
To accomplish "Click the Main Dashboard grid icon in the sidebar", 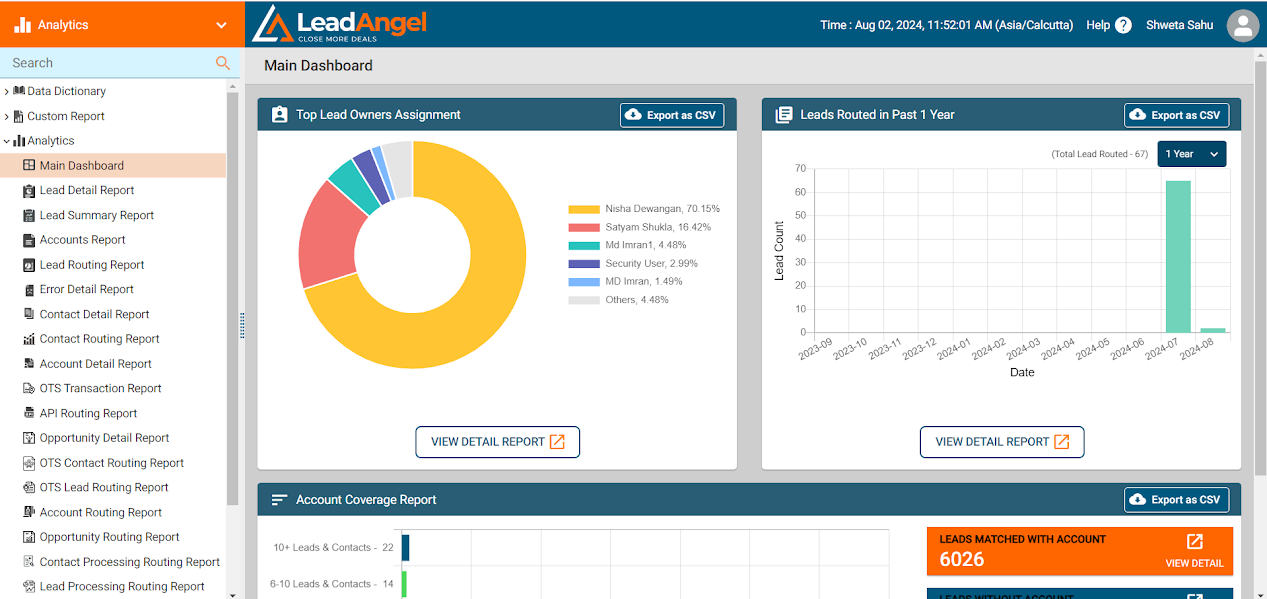I will tap(29, 166).
